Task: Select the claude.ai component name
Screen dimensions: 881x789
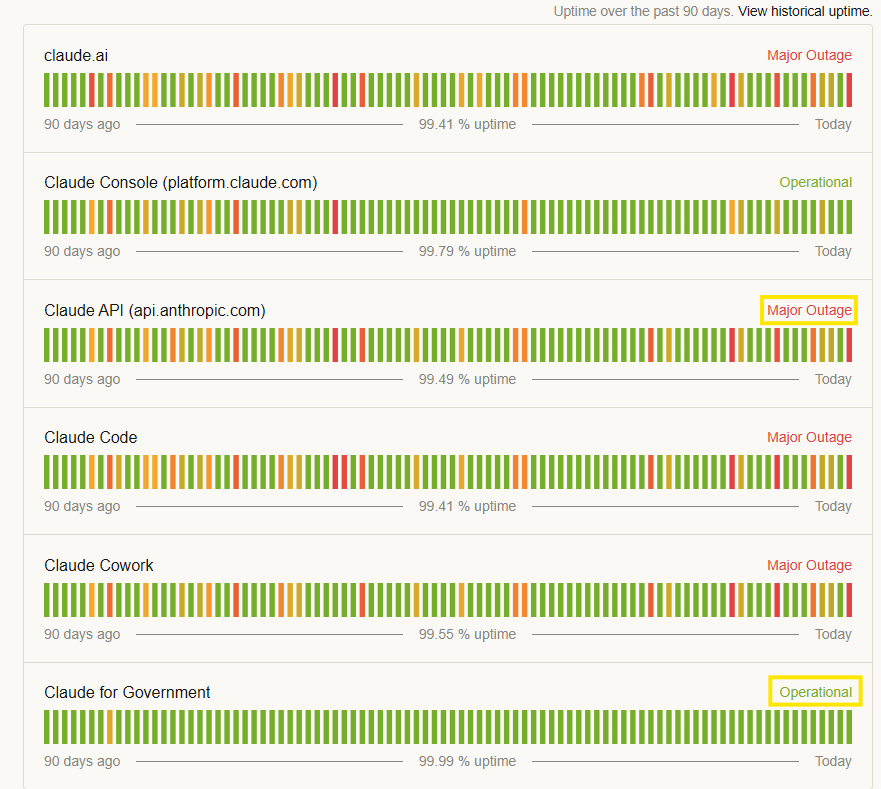Action: 76,56
